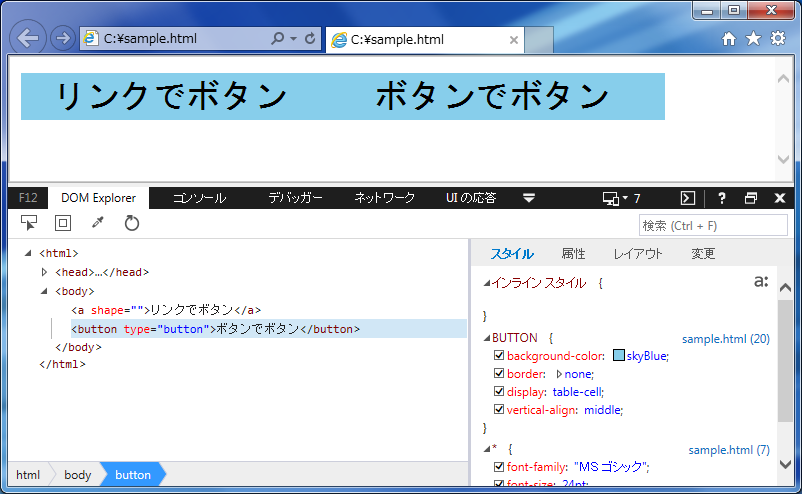802x494 pixels.
Task: Click the button breadcrumb
Action: point(132,475)
